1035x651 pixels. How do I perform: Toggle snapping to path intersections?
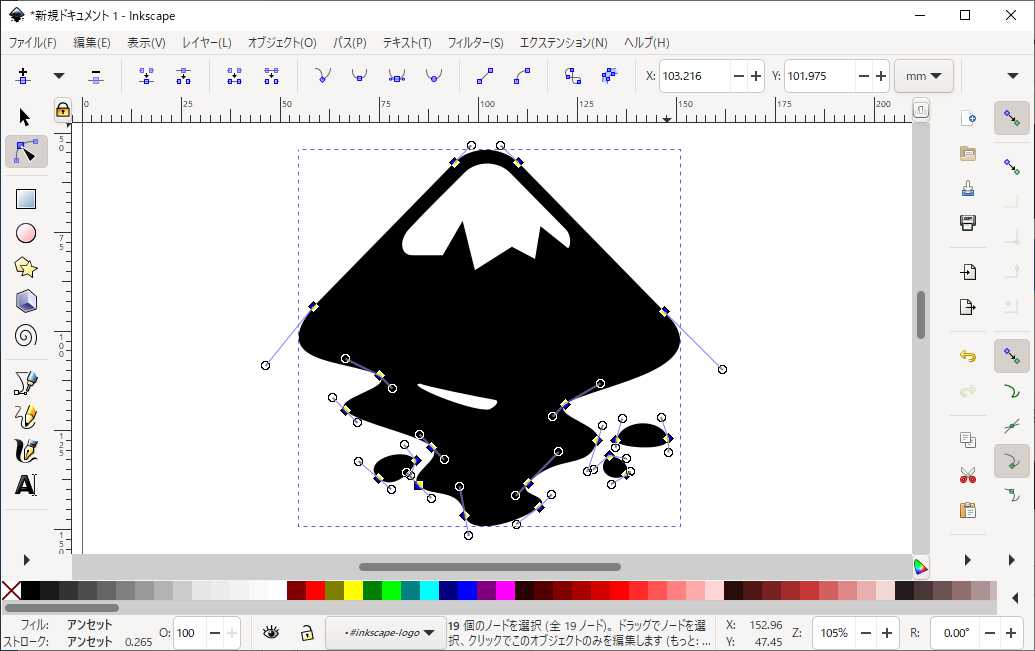click(1012, 427)
